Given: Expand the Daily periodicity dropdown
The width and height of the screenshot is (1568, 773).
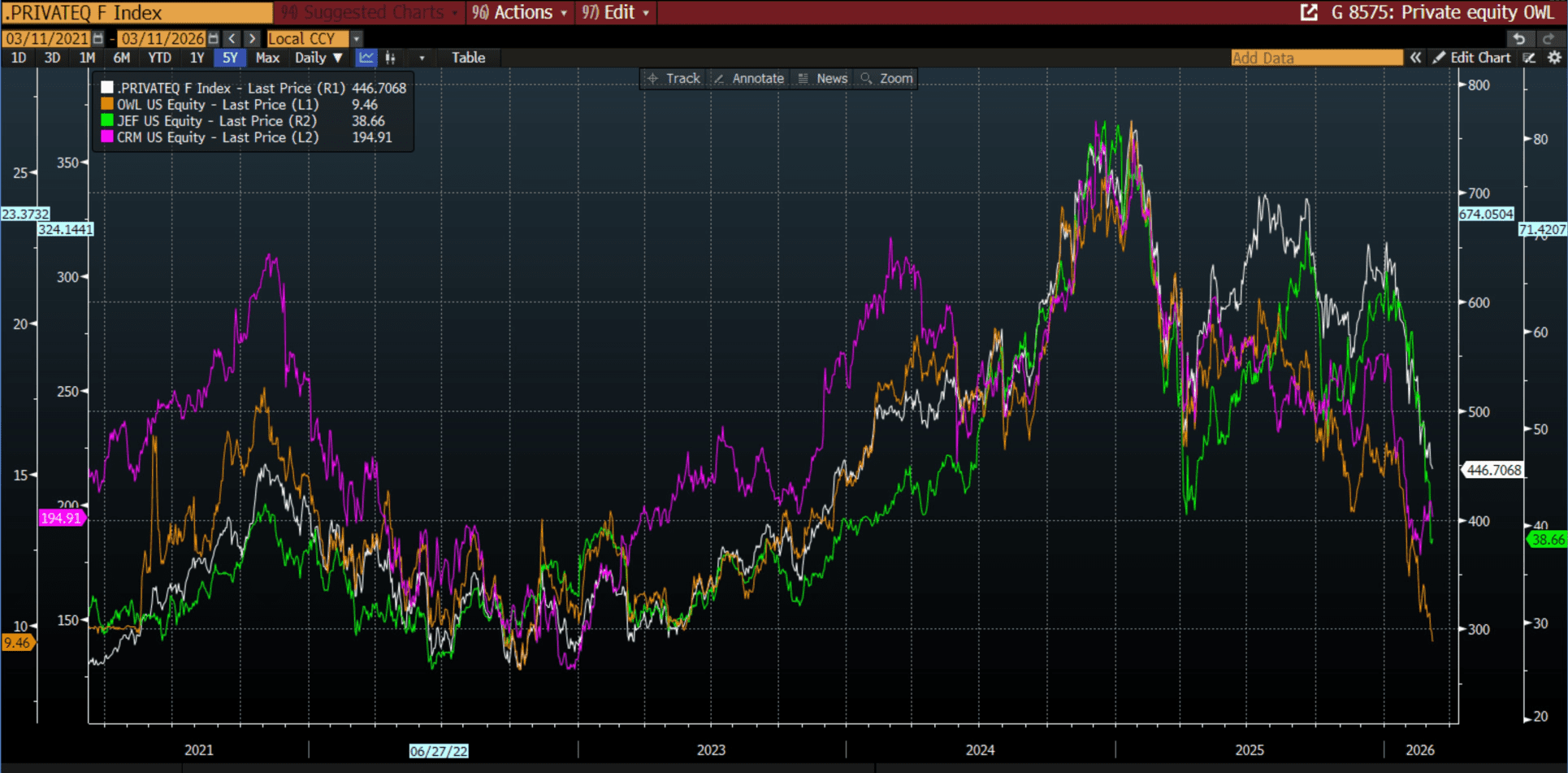Looking at the screenshot, I should (x=318, y=58).
